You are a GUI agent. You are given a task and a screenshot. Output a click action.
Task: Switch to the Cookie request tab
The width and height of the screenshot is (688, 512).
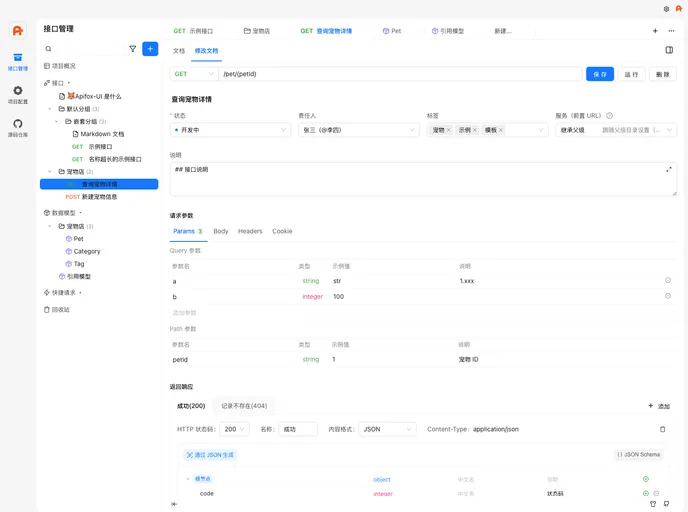click(282, 231)
